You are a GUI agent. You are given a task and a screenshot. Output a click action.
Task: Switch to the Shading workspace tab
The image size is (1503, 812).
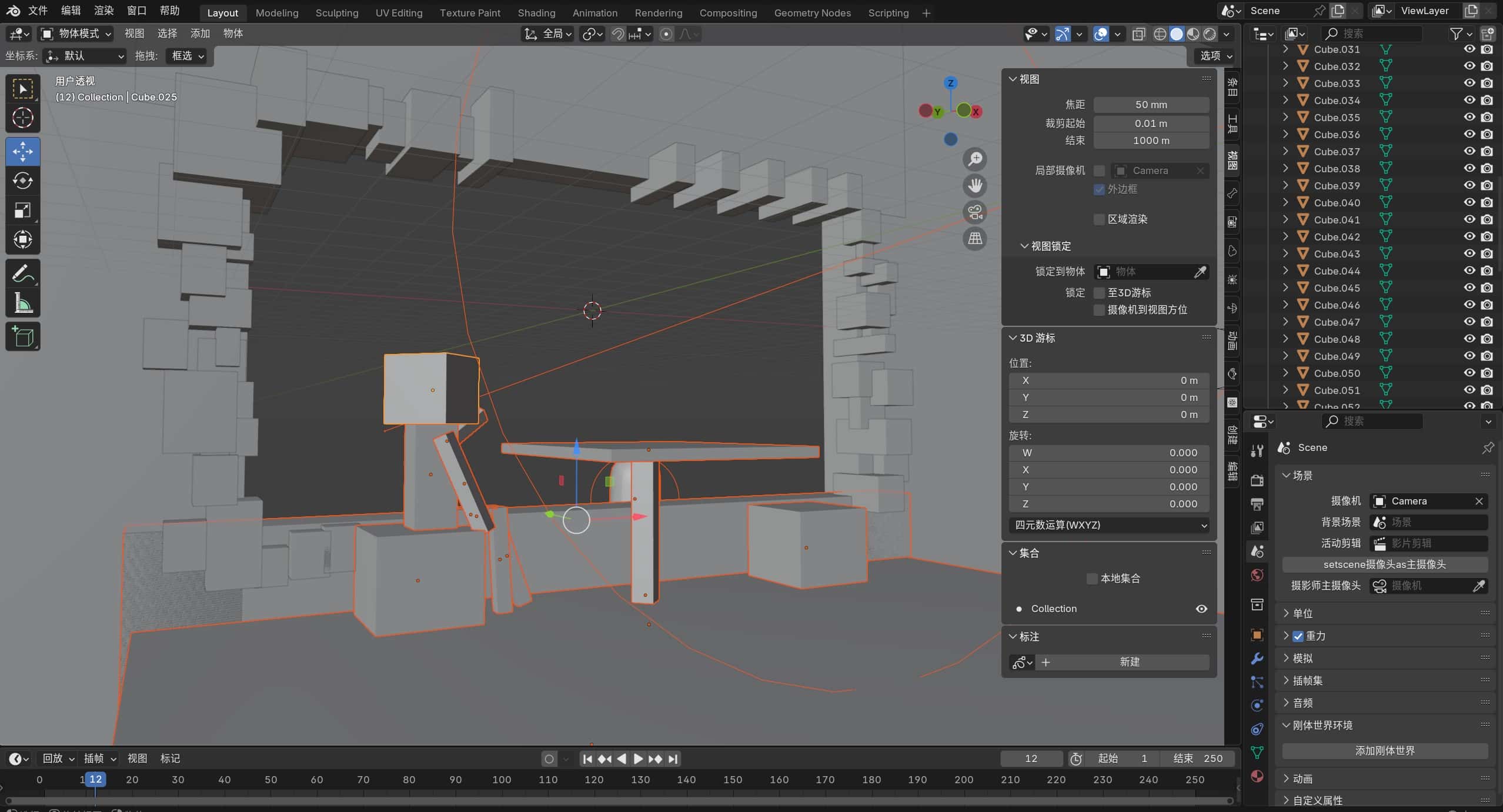point(536,12)
